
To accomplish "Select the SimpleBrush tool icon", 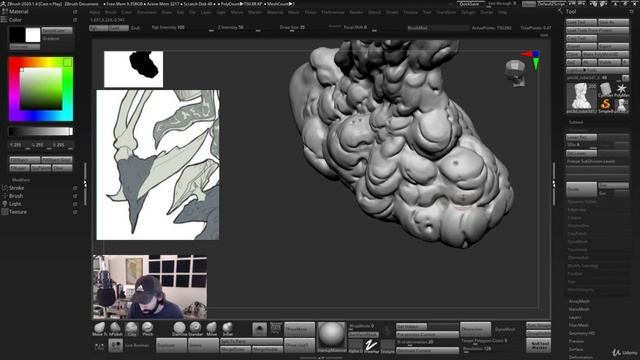I will (x=606, y=105).
